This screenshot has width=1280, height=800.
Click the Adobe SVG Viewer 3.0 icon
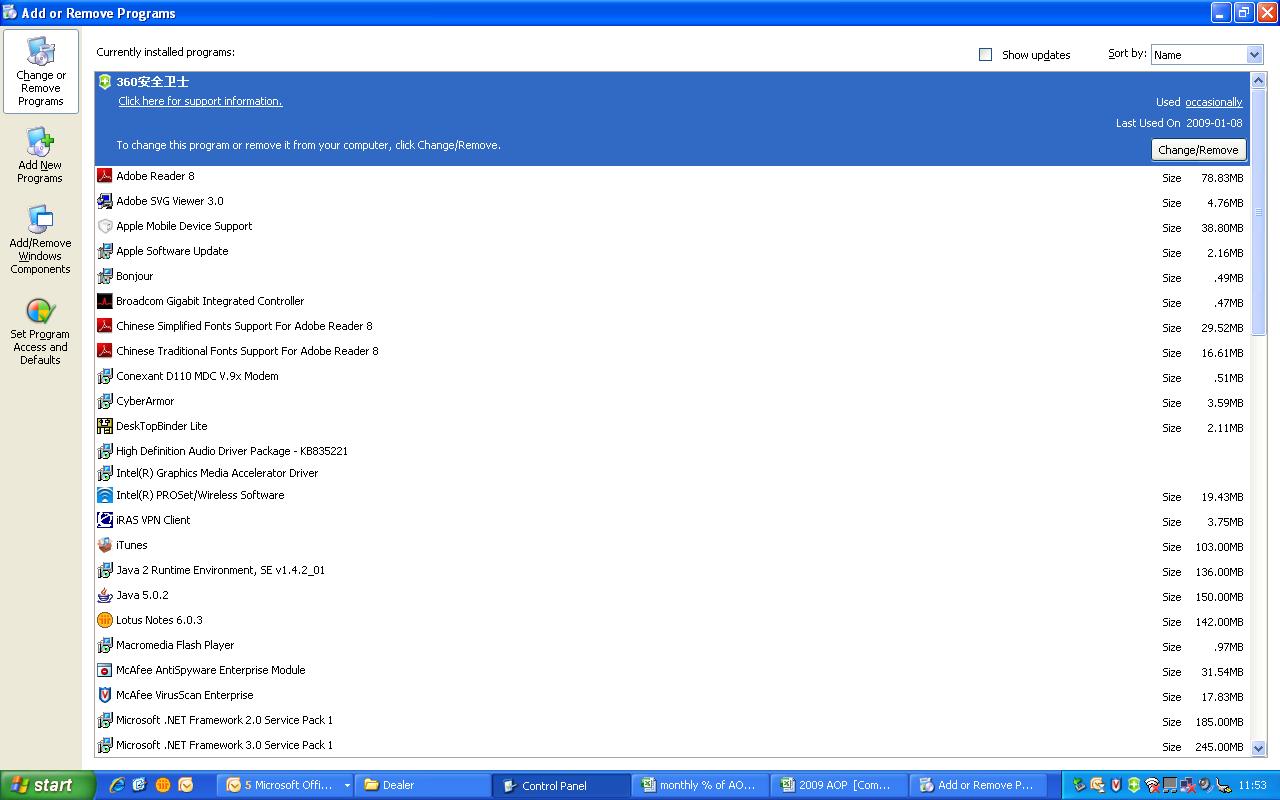click(x=105, y=201)
